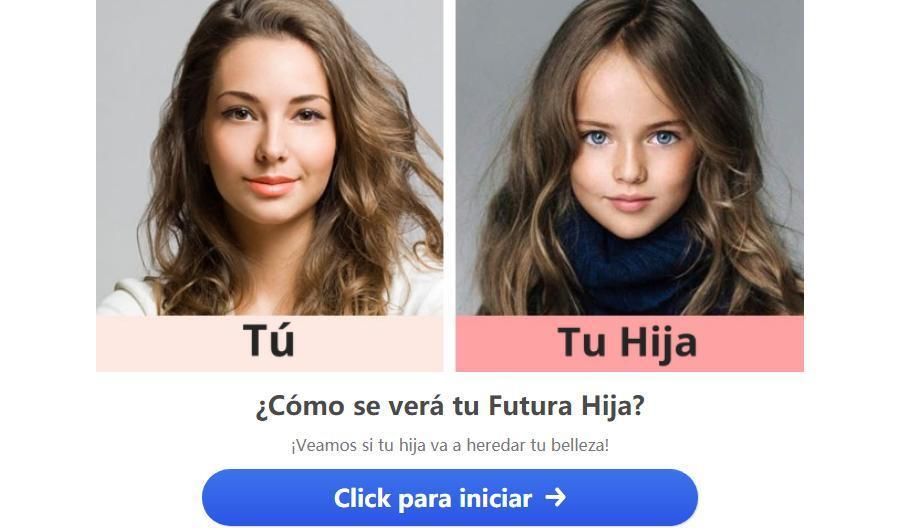This screenshot has width=924, height=530.
Task: Click the "Tú" label under the left photo
Action: [269, 341]
